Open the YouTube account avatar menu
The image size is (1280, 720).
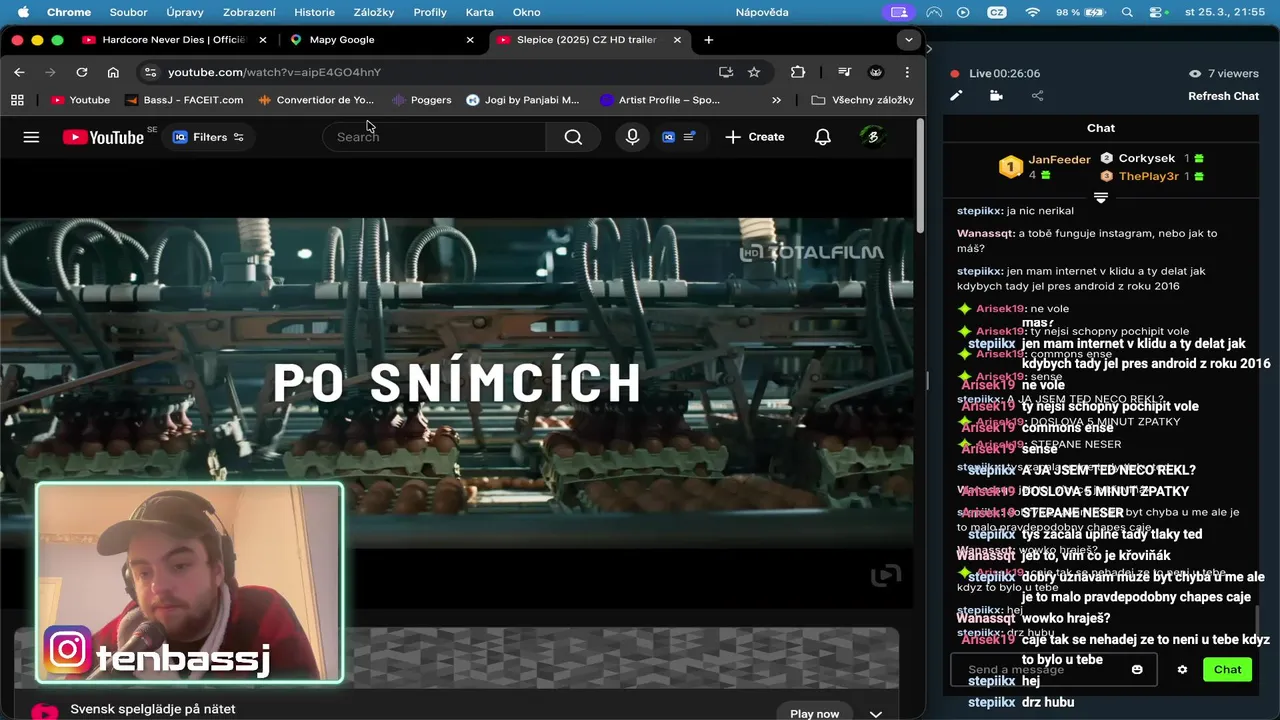coord(872,137)
